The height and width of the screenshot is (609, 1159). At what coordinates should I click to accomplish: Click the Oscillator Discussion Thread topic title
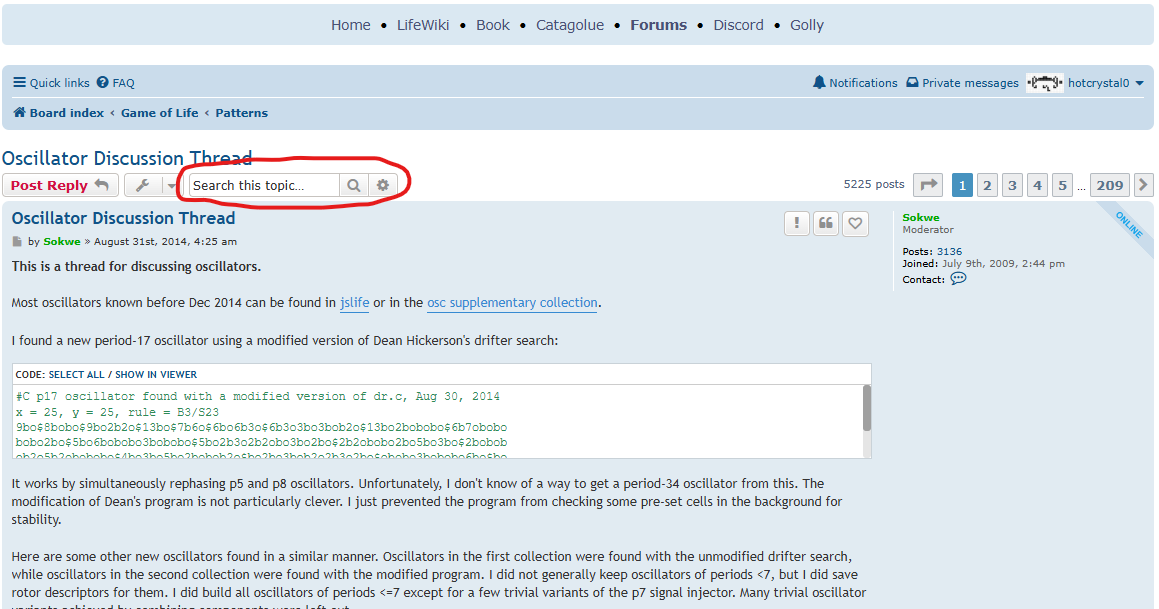click(127, 158)
